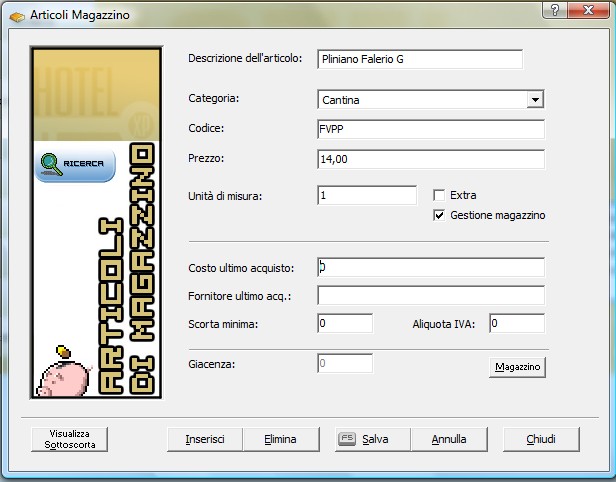Click the Visualizza Sottoscorta button

point(69,439)
